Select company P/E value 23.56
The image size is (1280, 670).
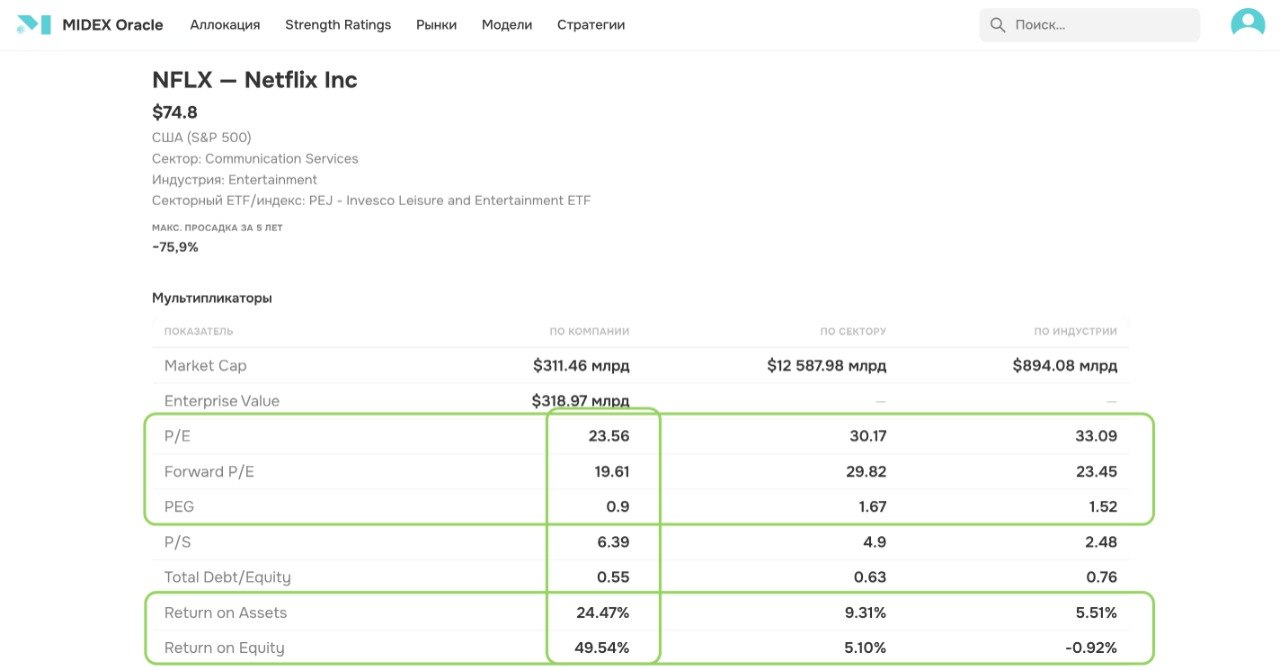coord(609,436)
